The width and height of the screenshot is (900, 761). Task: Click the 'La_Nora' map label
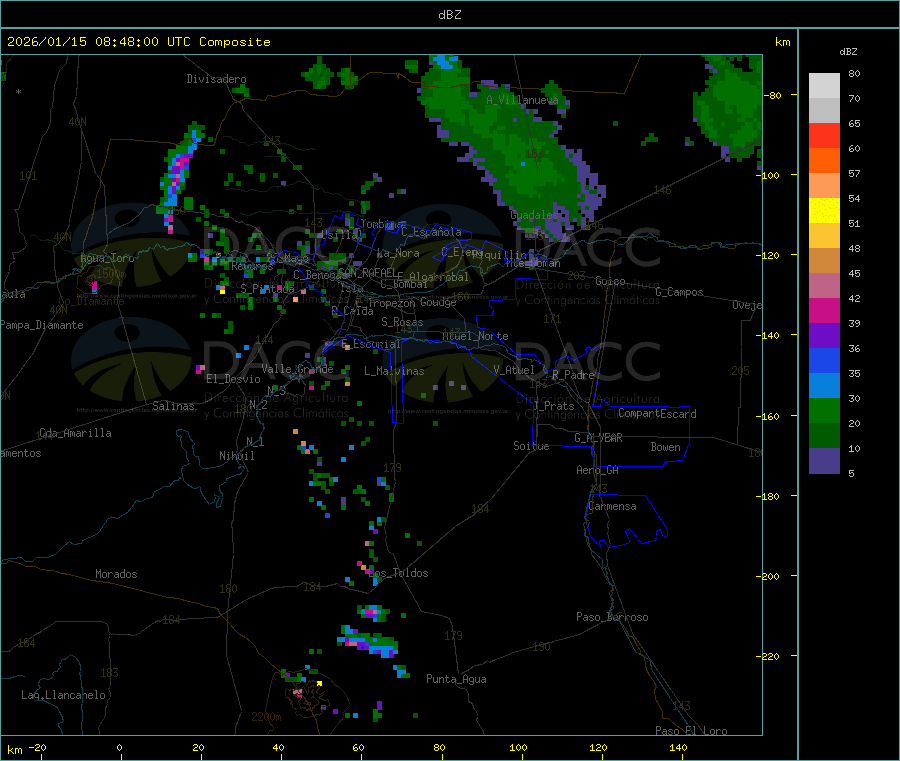pos(398,253)
